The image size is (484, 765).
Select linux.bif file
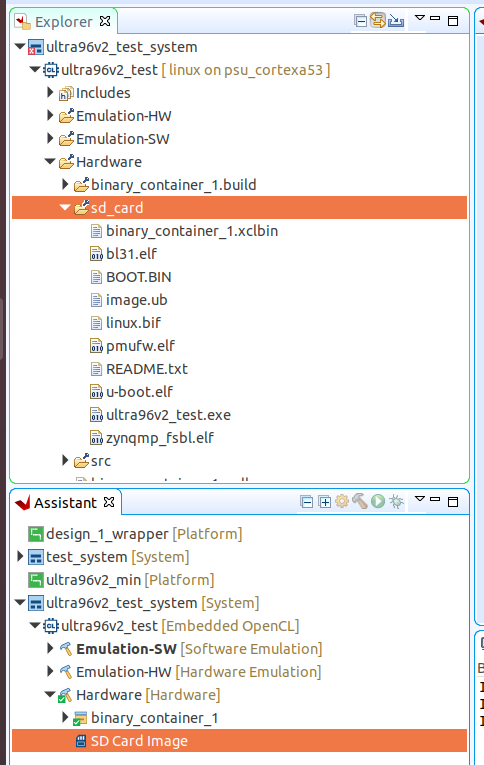coord(133,323)
